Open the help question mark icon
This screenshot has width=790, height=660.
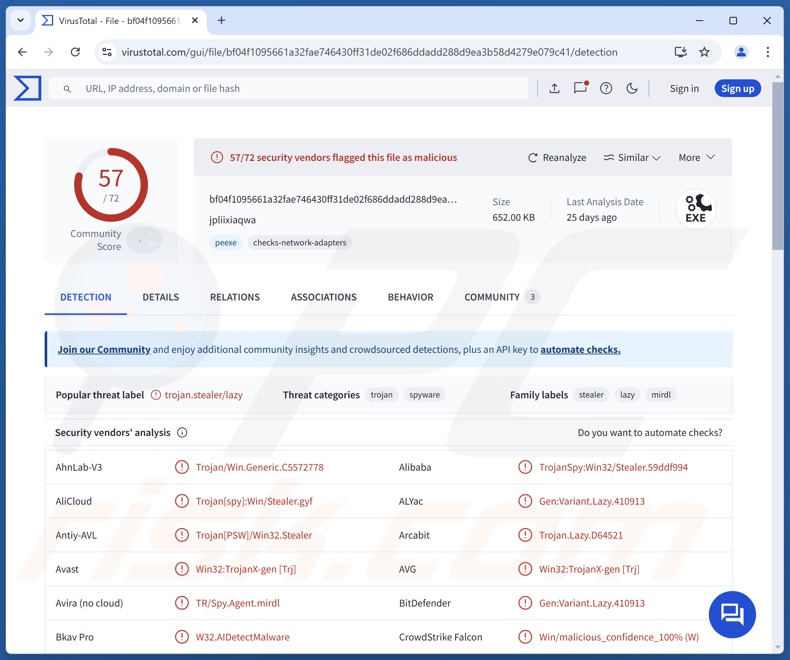(x=606, y=88)
